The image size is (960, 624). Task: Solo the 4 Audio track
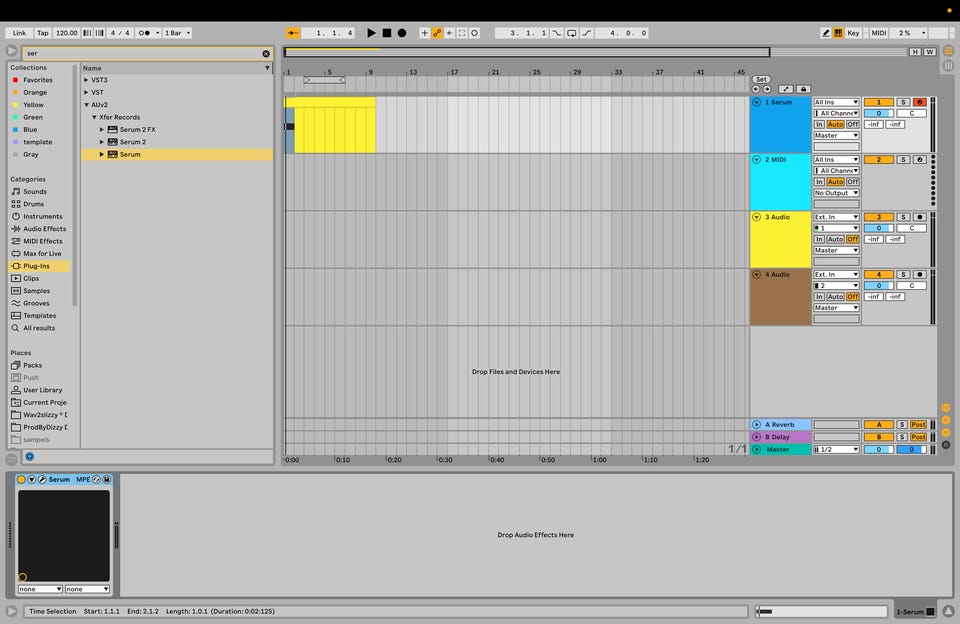pos(903,275)
